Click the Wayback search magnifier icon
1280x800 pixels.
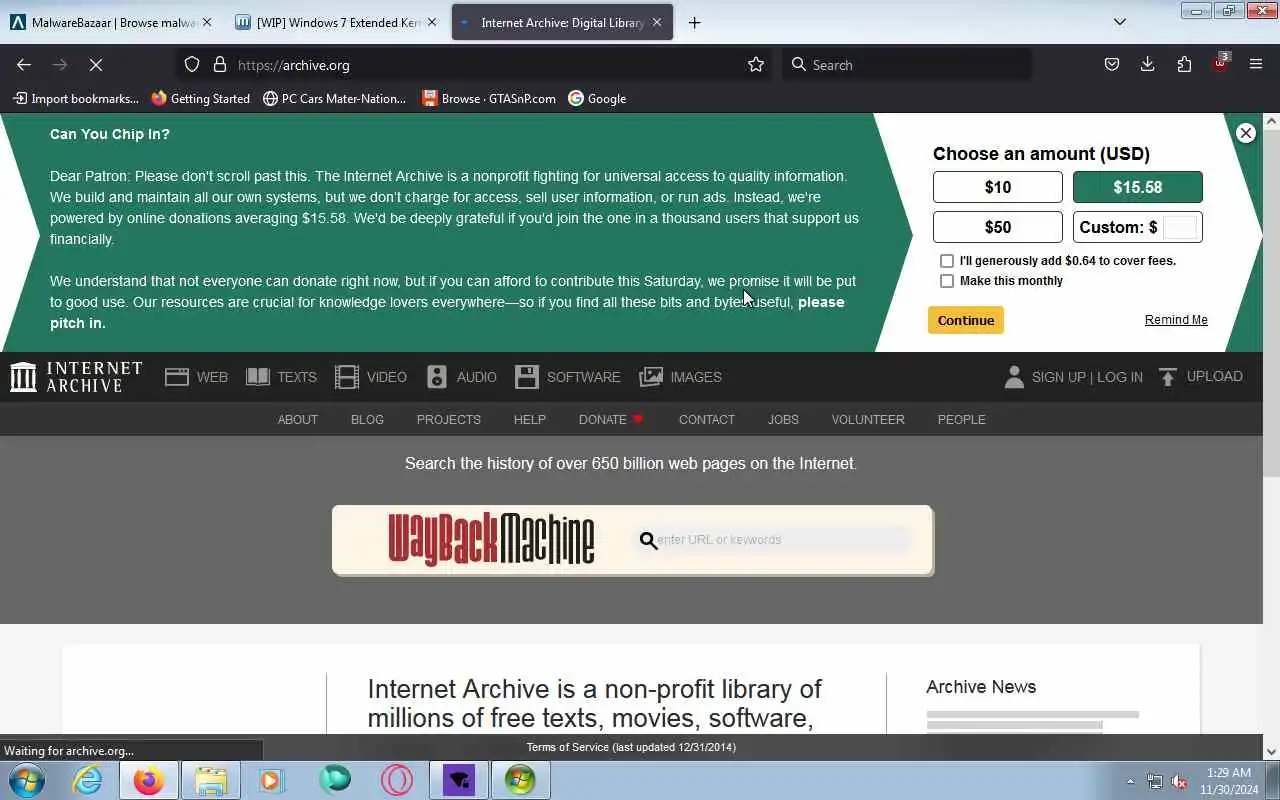tap(648, 541)
